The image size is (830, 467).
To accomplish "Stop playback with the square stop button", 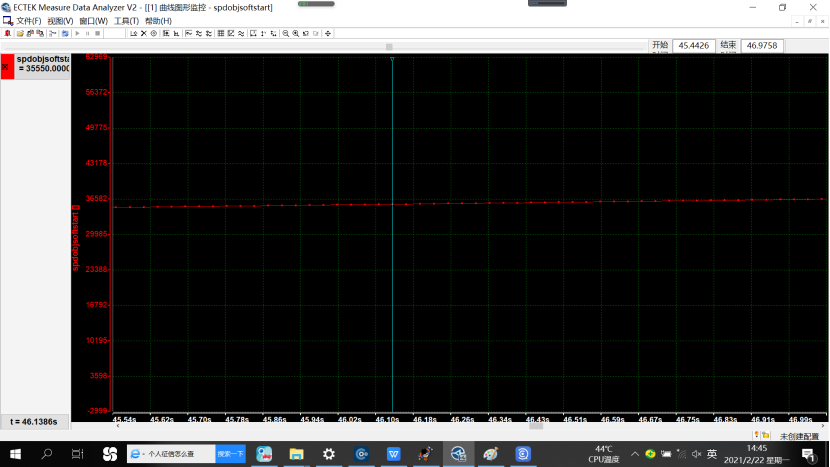I will click(97, 33).
